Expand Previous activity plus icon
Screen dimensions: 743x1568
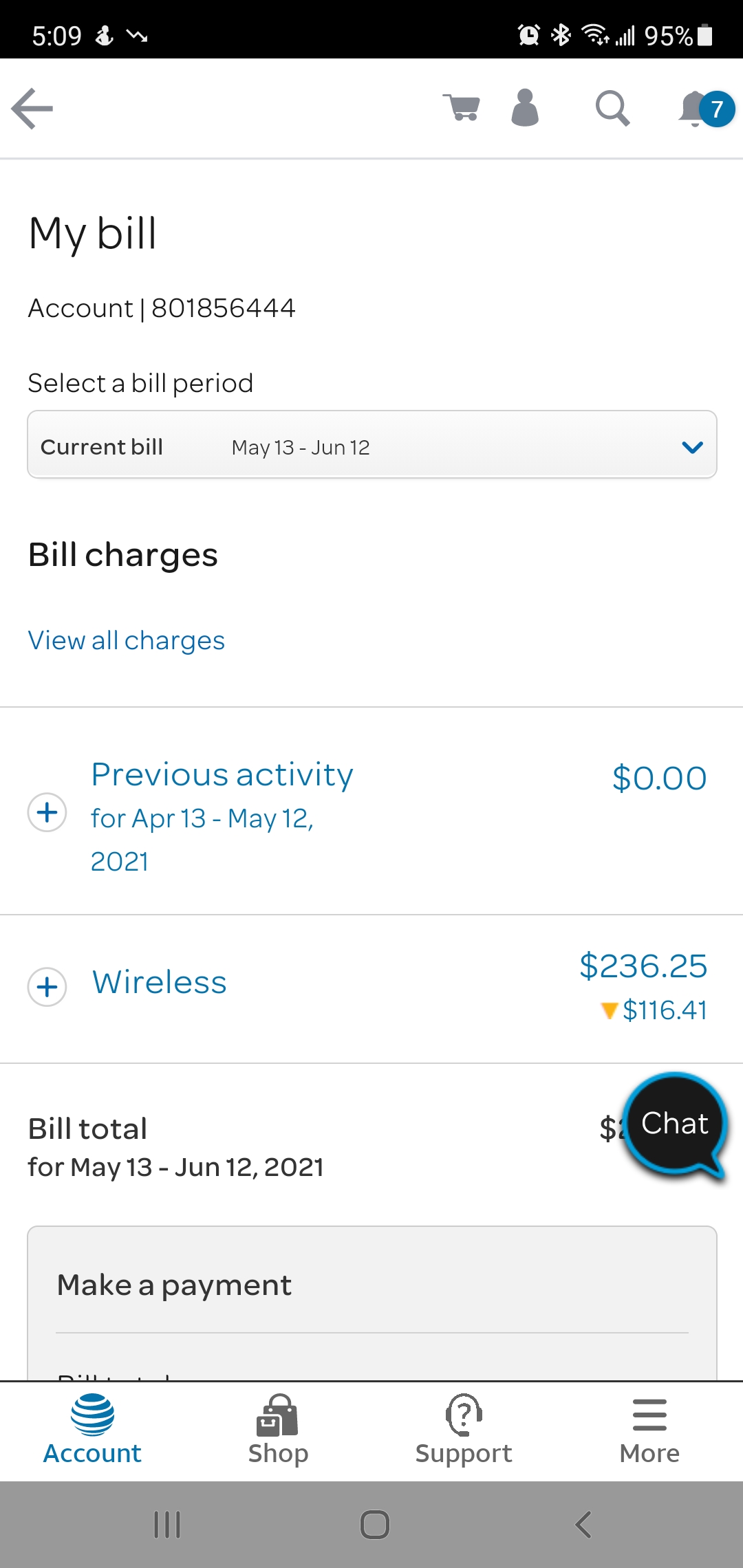point(47,813)
